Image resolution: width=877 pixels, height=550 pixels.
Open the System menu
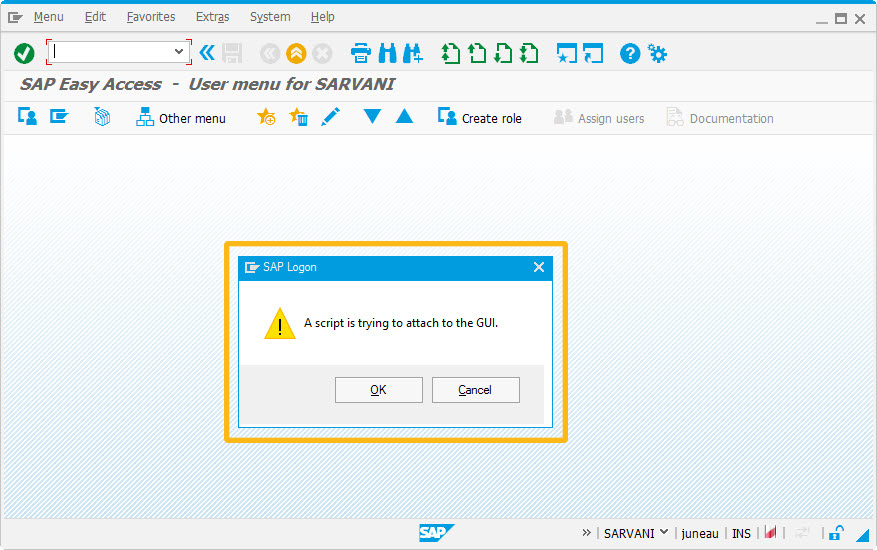click(270, 17)
